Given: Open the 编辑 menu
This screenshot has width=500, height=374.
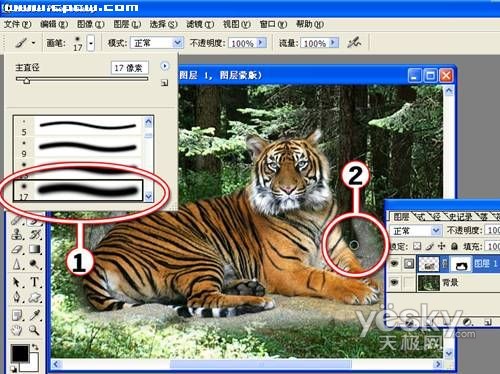Looking at the screenshot, I should [x=54, y=24].
